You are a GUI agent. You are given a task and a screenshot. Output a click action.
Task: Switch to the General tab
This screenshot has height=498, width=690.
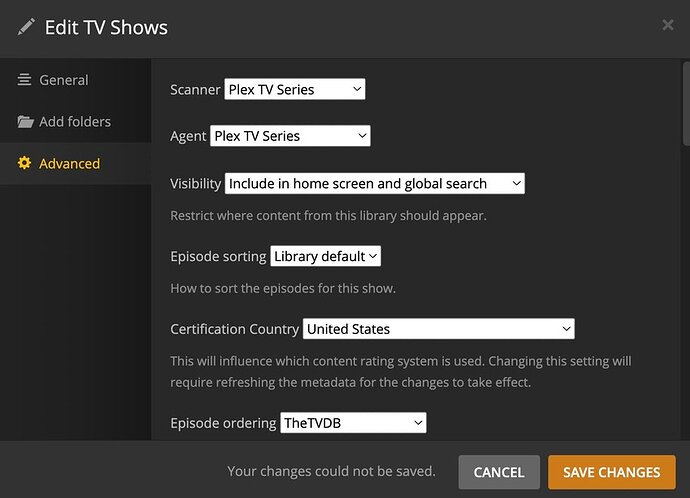[x=76, y=80]
